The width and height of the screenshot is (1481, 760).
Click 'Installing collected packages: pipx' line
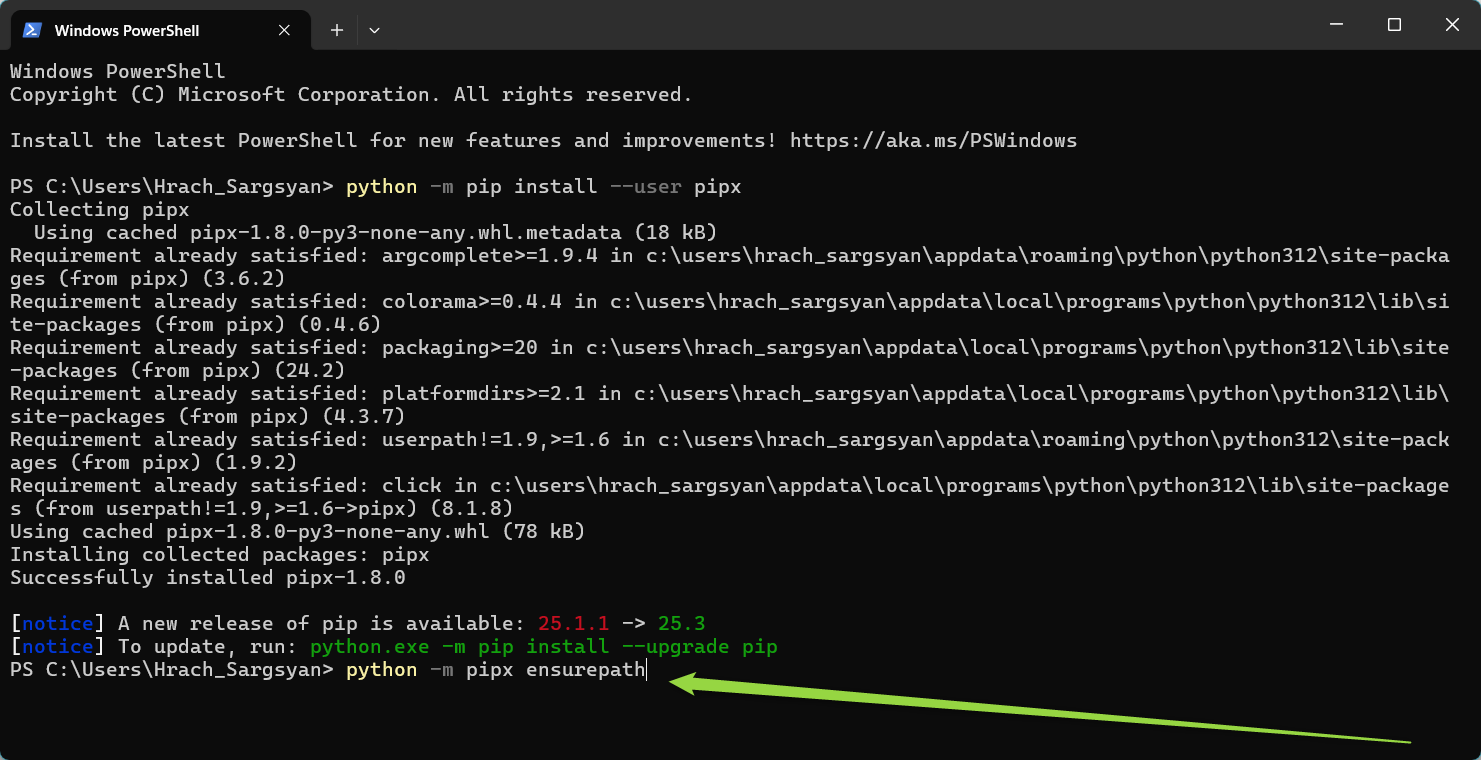[x=219, y=555]
